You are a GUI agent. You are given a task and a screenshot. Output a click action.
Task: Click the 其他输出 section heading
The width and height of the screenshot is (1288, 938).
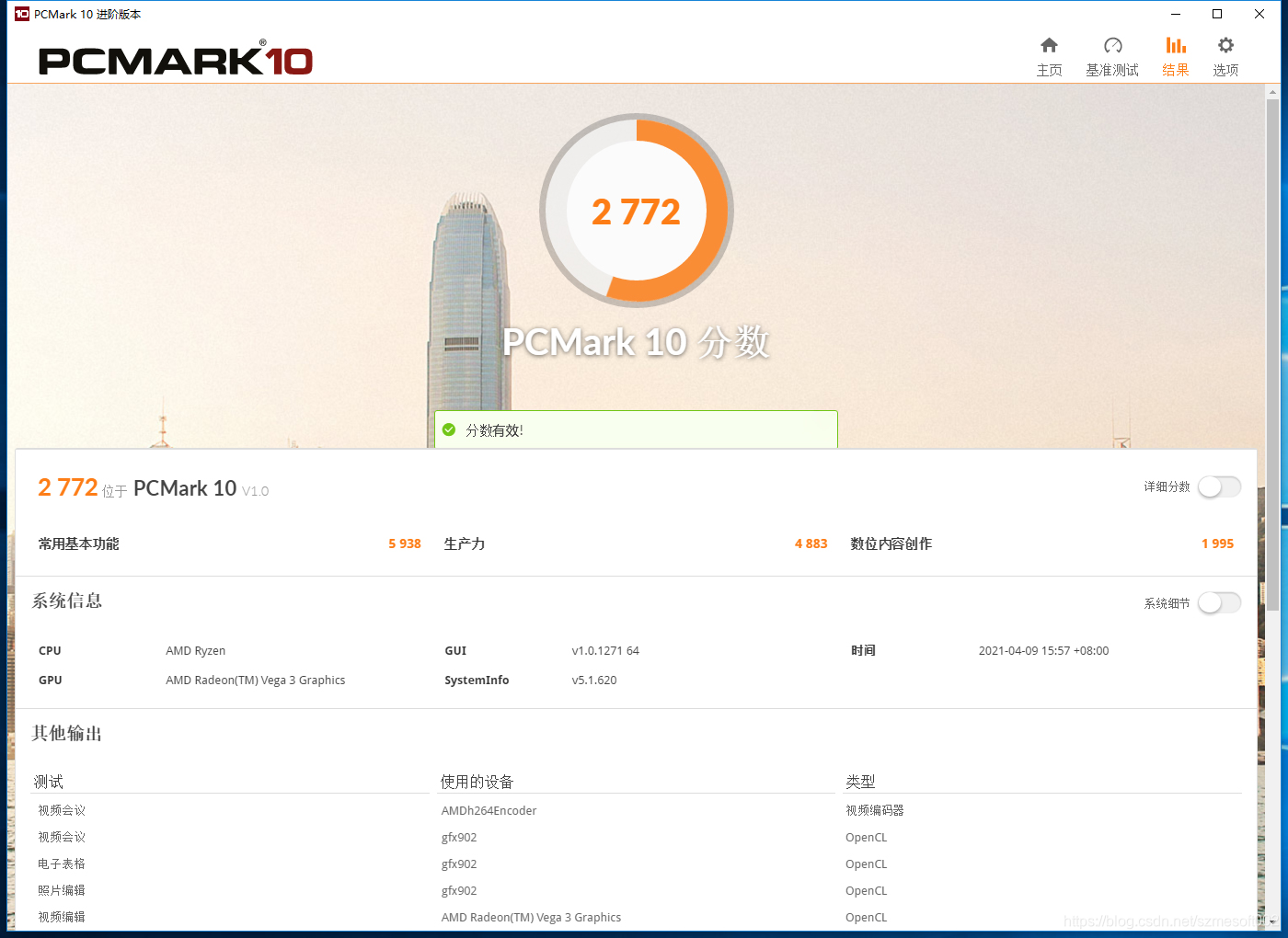point(67,733)
